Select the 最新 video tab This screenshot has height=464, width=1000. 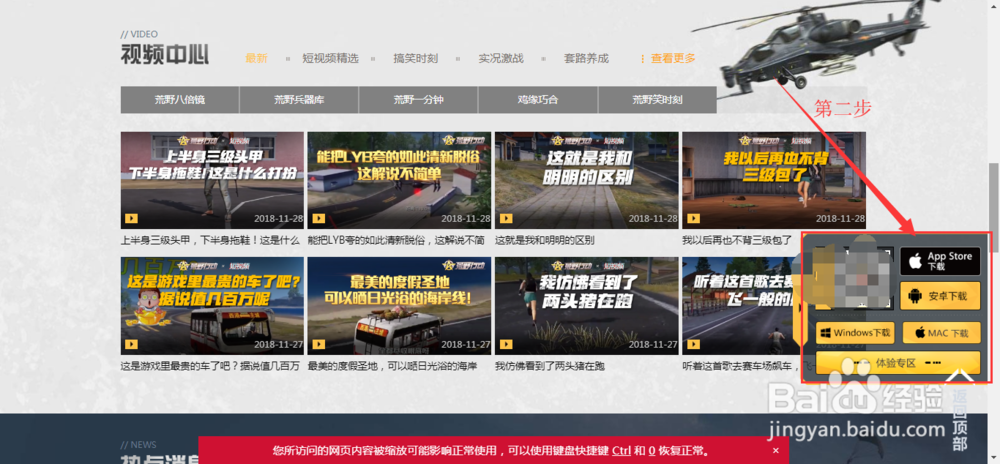click(x=256, y=59)
